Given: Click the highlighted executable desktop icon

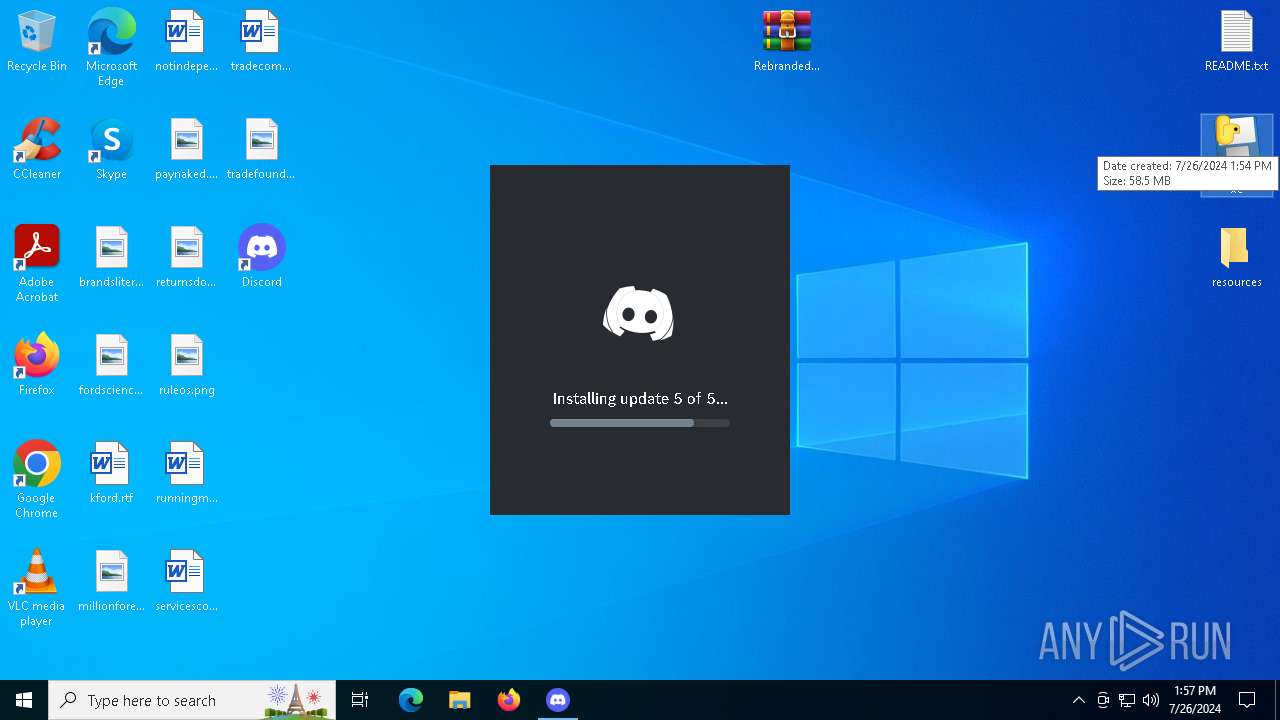Looking at the screenshot, I should [x=1236, y=155].
